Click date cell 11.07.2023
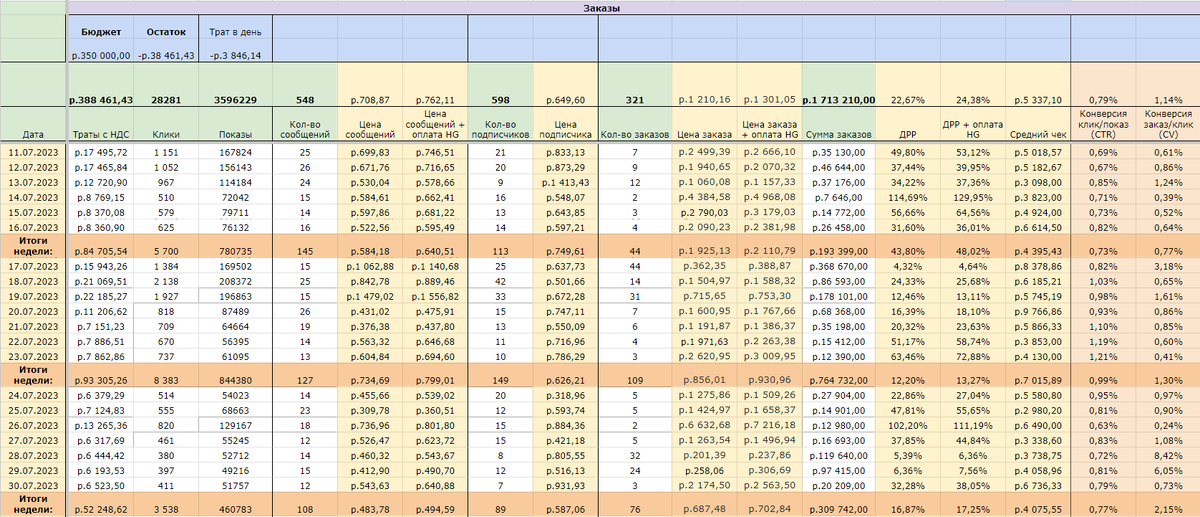Image resolution: width=1200 pixels, height=517 pixels. point(33,151)
